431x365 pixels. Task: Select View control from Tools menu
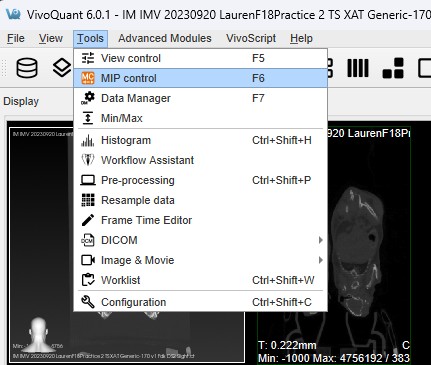200,58
